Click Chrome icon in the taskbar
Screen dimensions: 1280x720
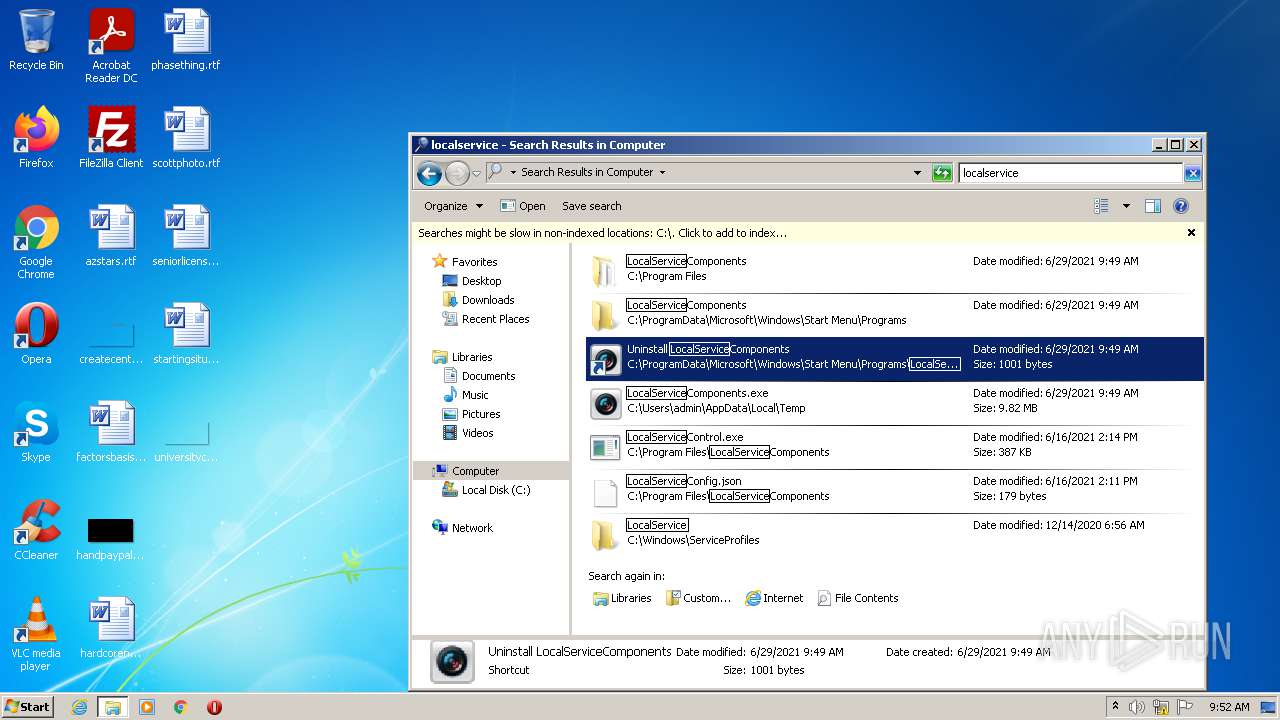181,707
